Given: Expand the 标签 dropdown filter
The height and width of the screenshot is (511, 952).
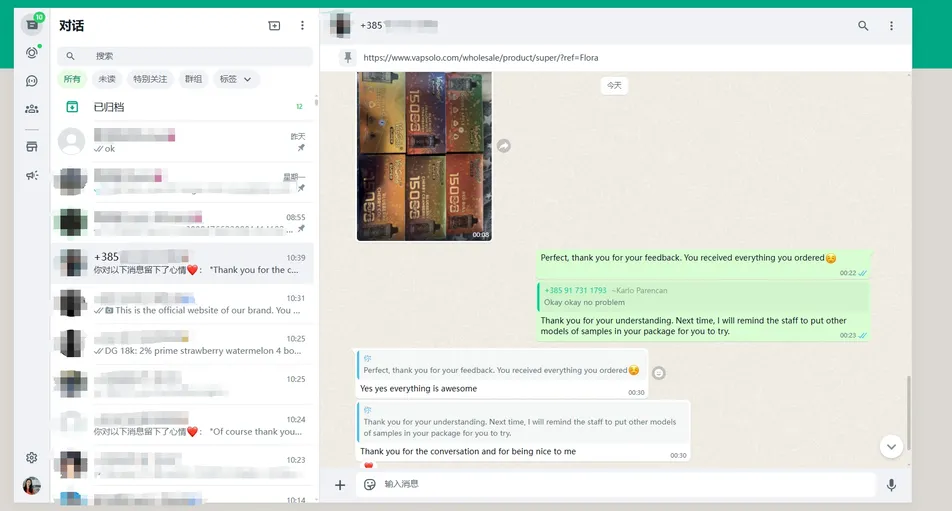Looking at the screenshot, I should coord(236,79).
